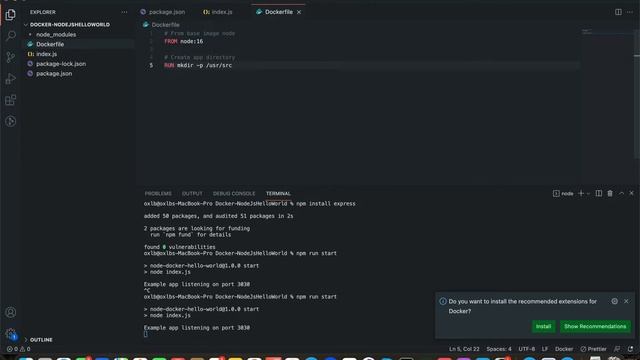Screen dimensions: 640x360
Task: Open the Explorer view in activity bar
Action: point(11,15)
